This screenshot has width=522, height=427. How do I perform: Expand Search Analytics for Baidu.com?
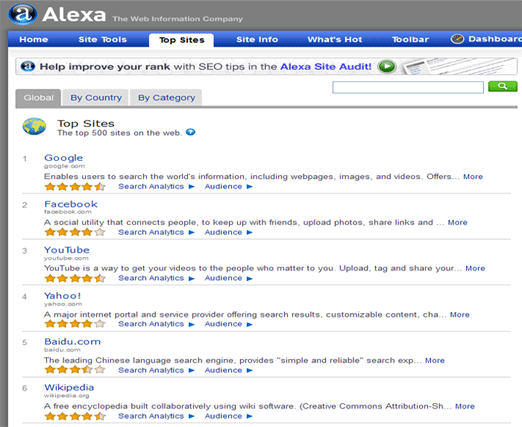pyautogui.click(x=156, y=370)
